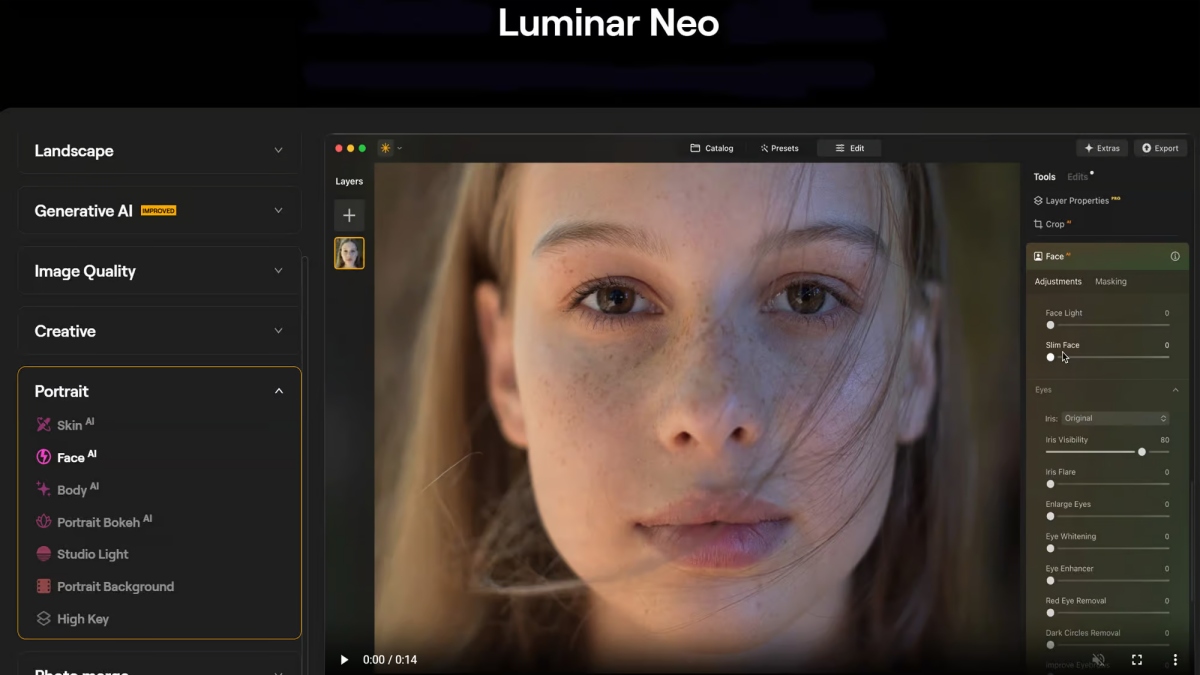Click the Face AI info icon

[x=1174, y=256]
